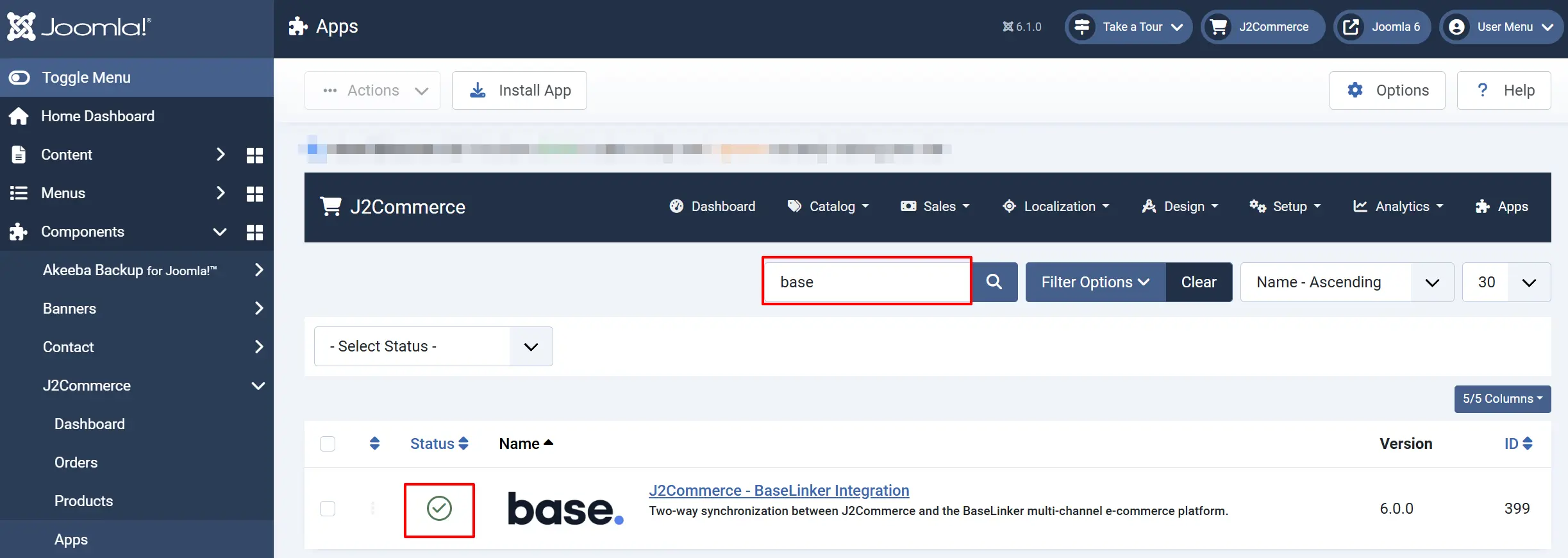Open the Name - Ascending sort dropdown
Screen dimensions: 1568x558
click(x=1347, y=282)
